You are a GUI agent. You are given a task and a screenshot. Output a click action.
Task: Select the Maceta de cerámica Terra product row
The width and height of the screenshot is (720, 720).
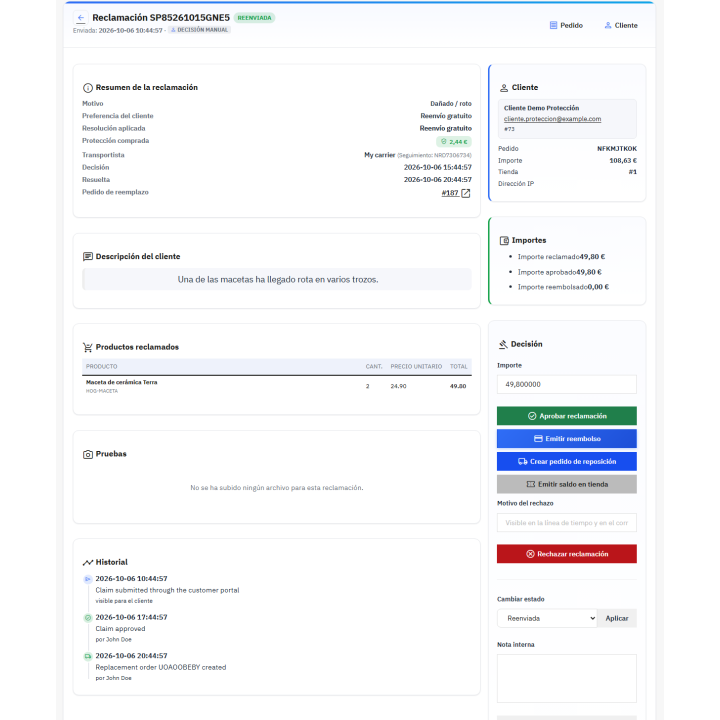click(277, 386)
